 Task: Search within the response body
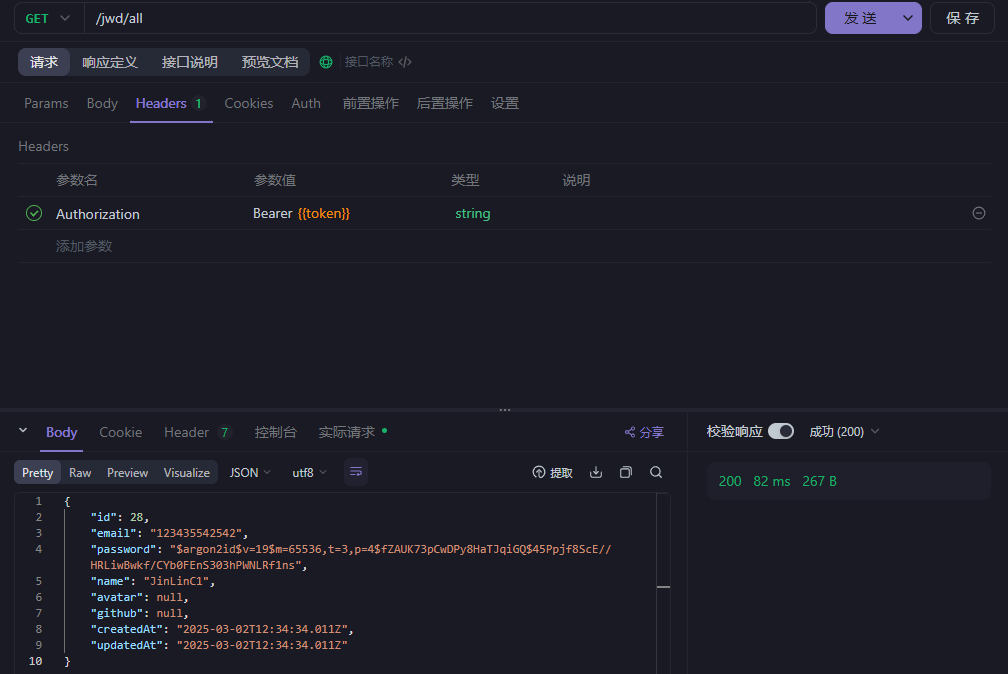(x=656, y=472)
